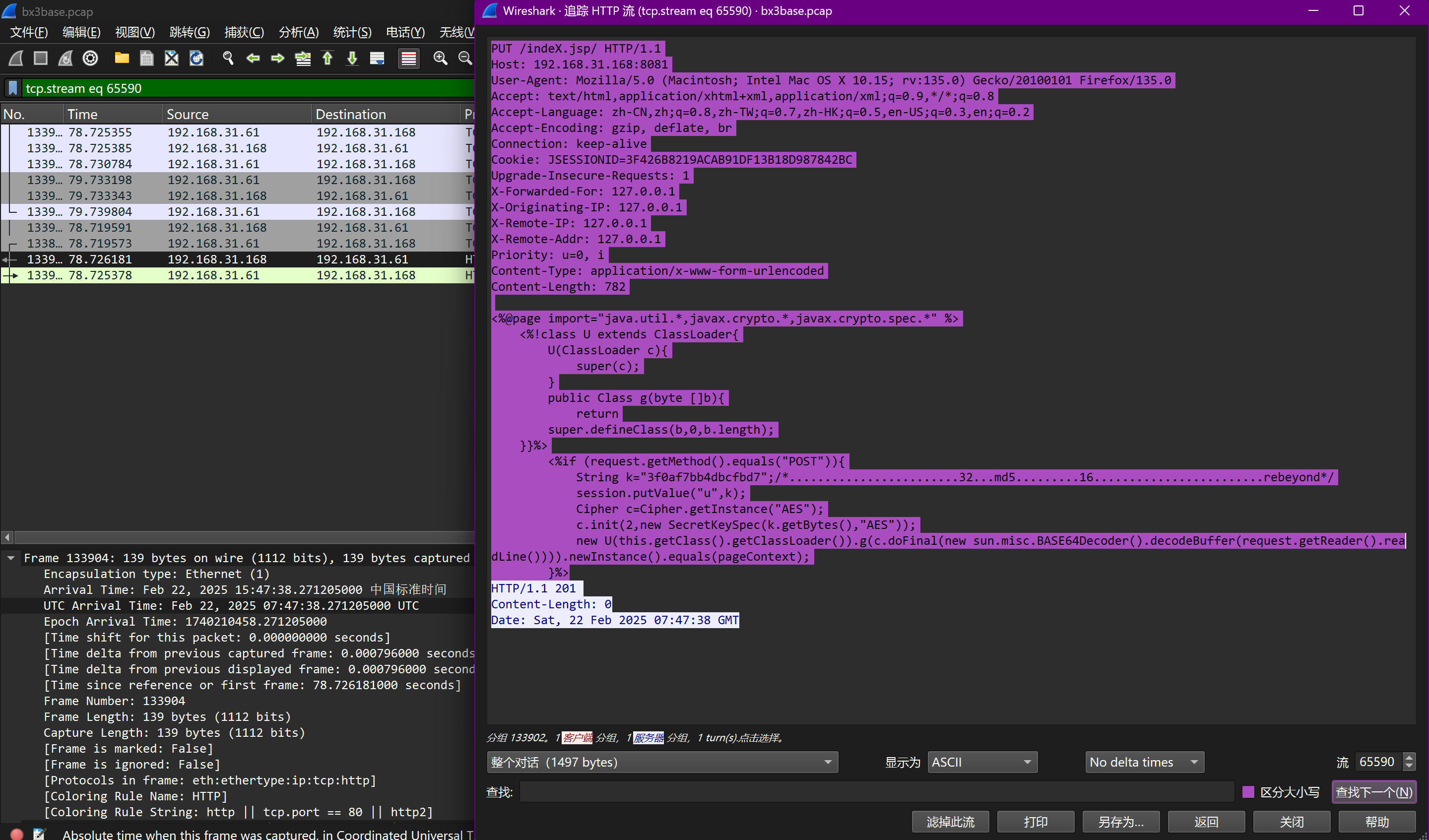Image resolution: width=1429 pixels, height=840 pixels.
Task: Toggle the colorize packet list icon
Action: [408, 59]
